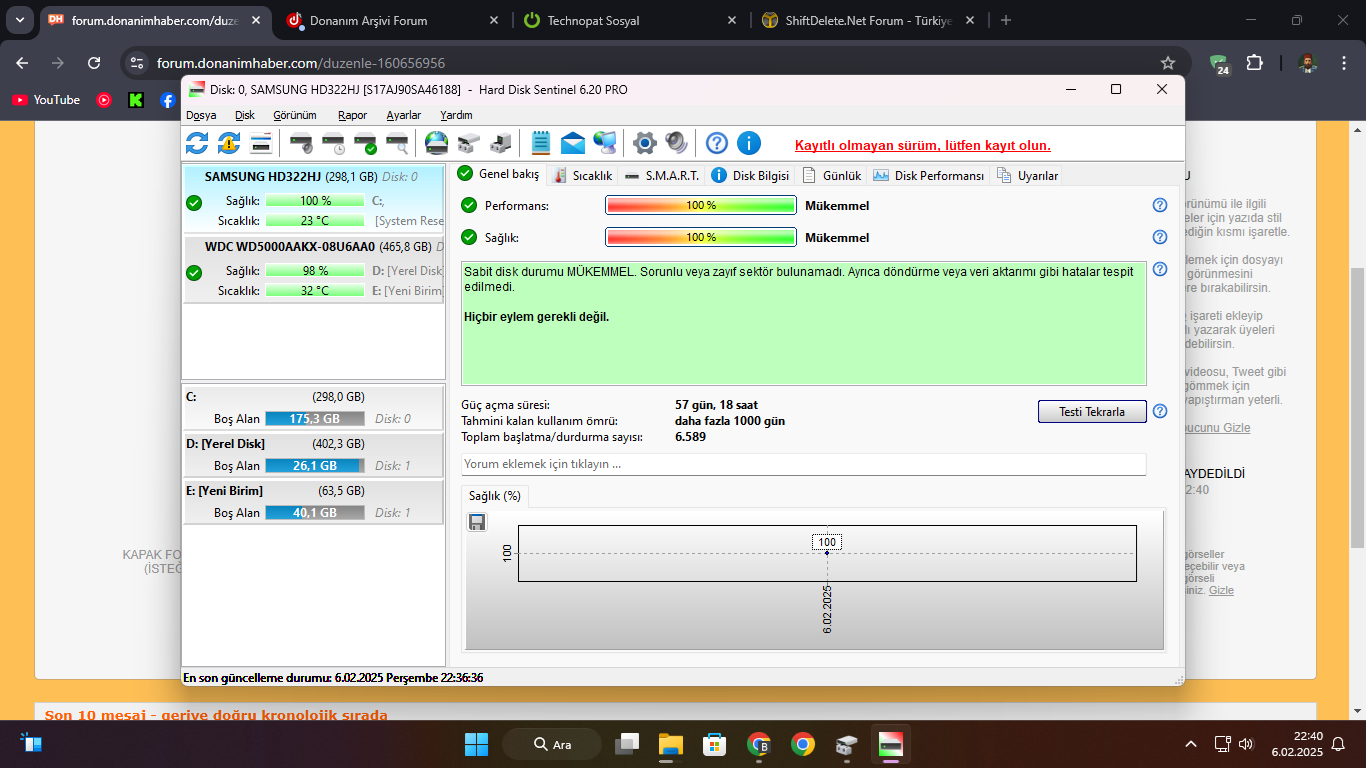Open Chrome tab search dropdown arrow
Viewport: 1366px width, 768px height.
pos(20,20)
